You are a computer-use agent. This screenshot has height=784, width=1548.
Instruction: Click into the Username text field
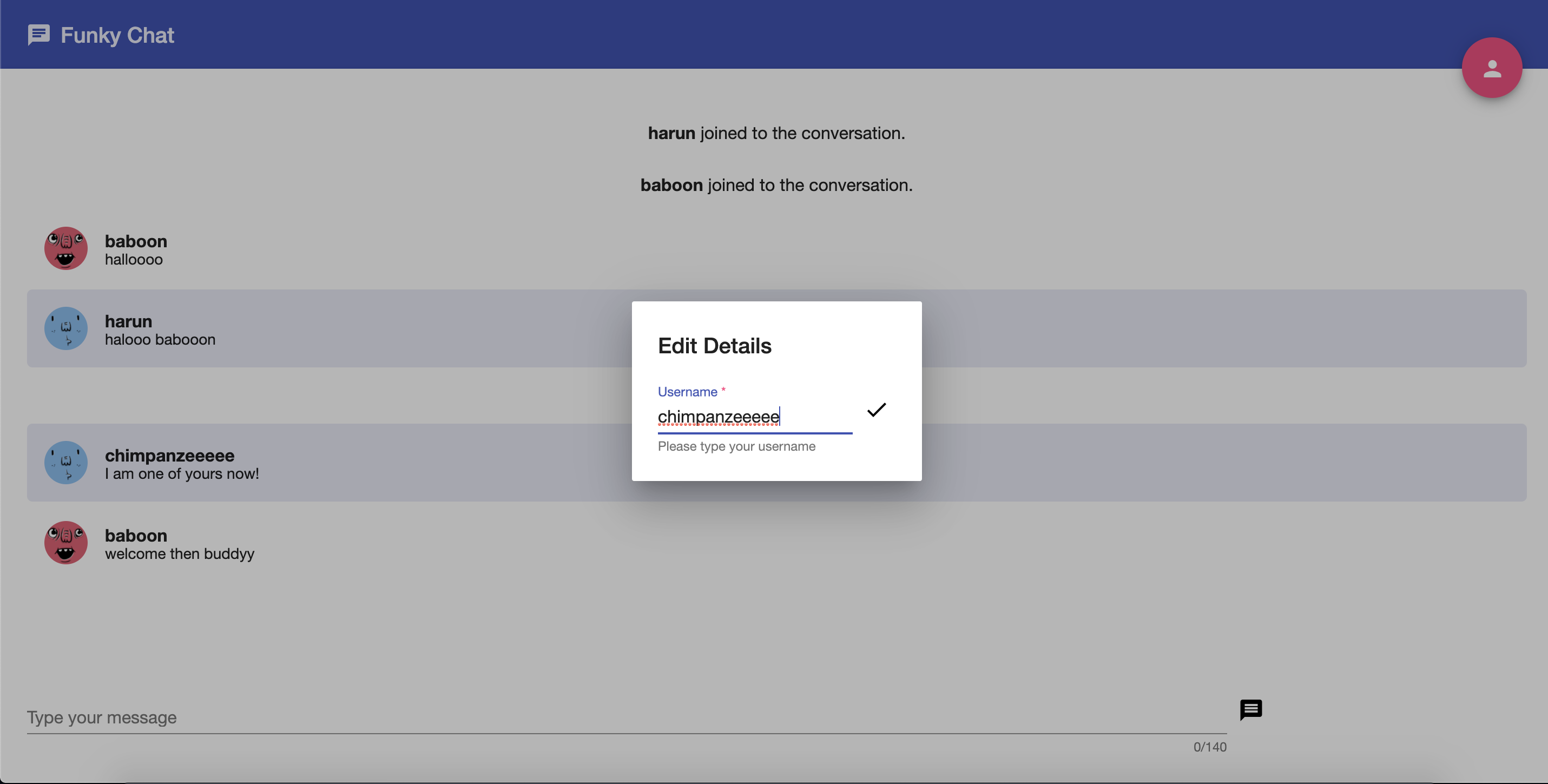(754, 416)
